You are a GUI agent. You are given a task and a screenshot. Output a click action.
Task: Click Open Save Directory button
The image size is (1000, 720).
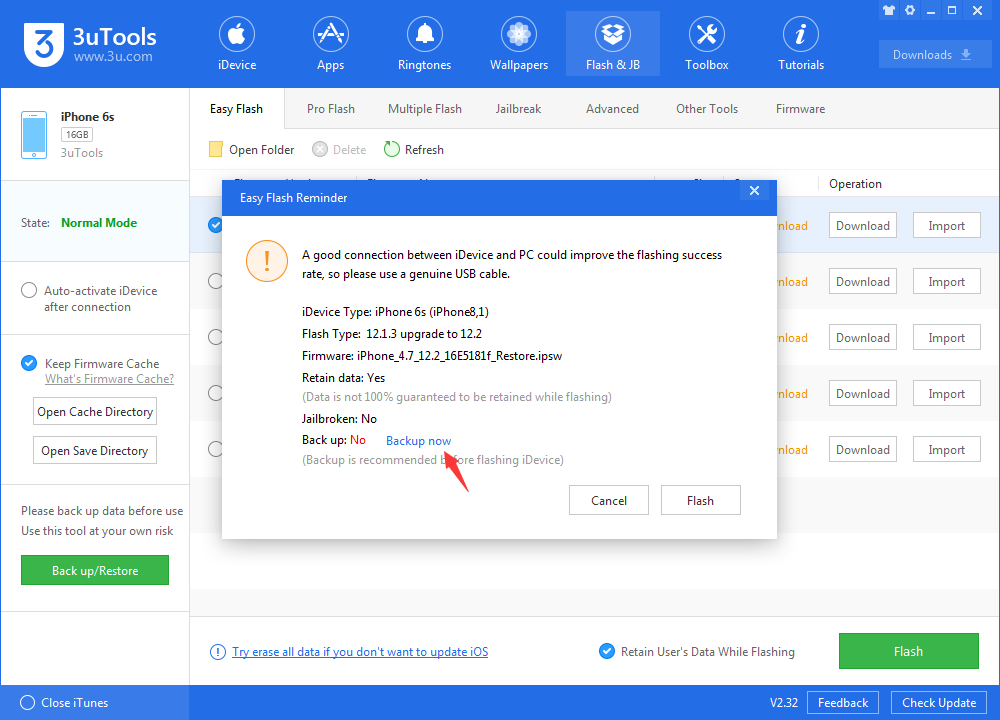point(95,450)
